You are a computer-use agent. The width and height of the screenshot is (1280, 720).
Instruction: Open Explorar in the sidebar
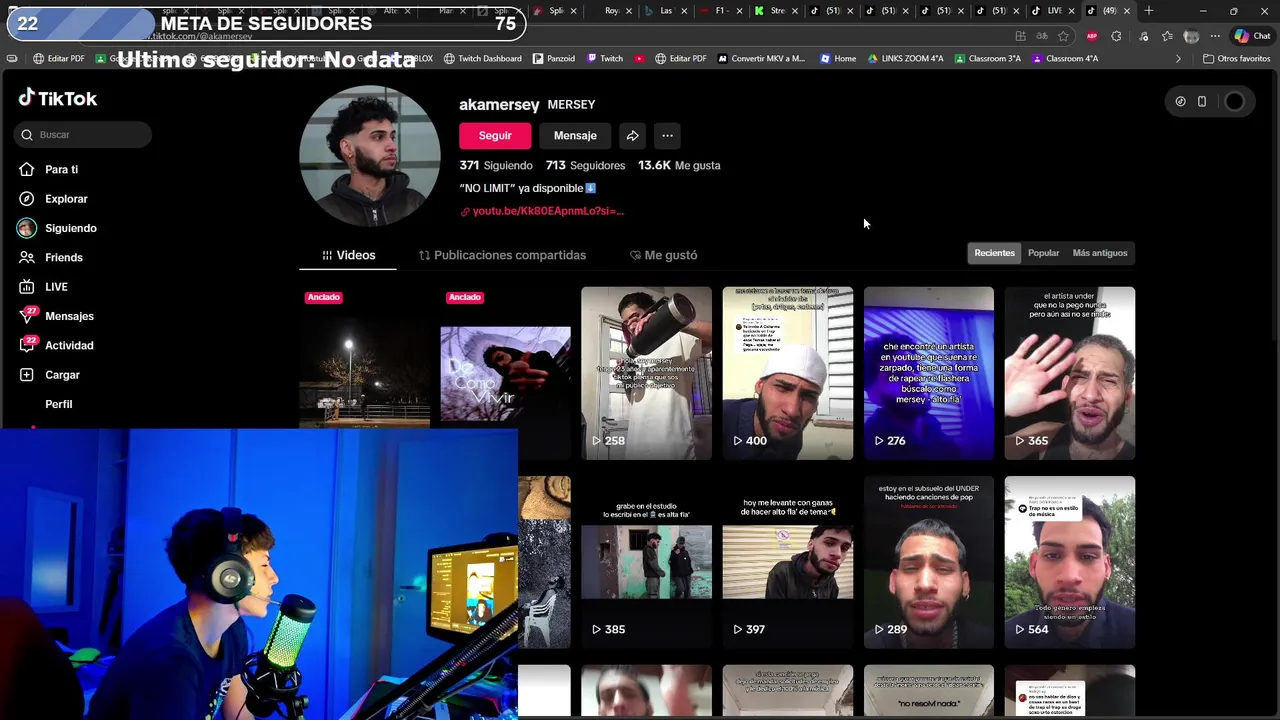click(53, 199)
